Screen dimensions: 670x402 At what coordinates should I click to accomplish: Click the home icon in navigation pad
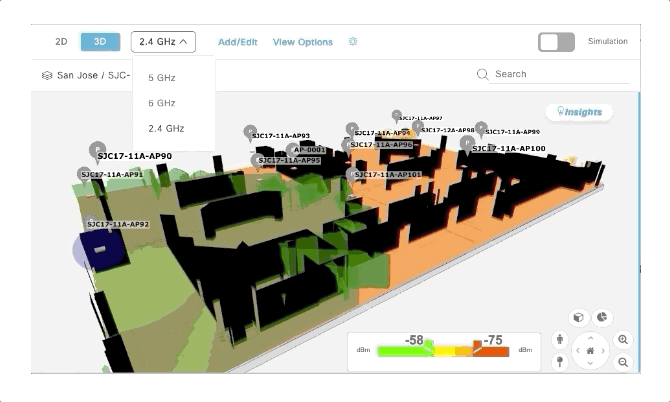pos(590,351)
